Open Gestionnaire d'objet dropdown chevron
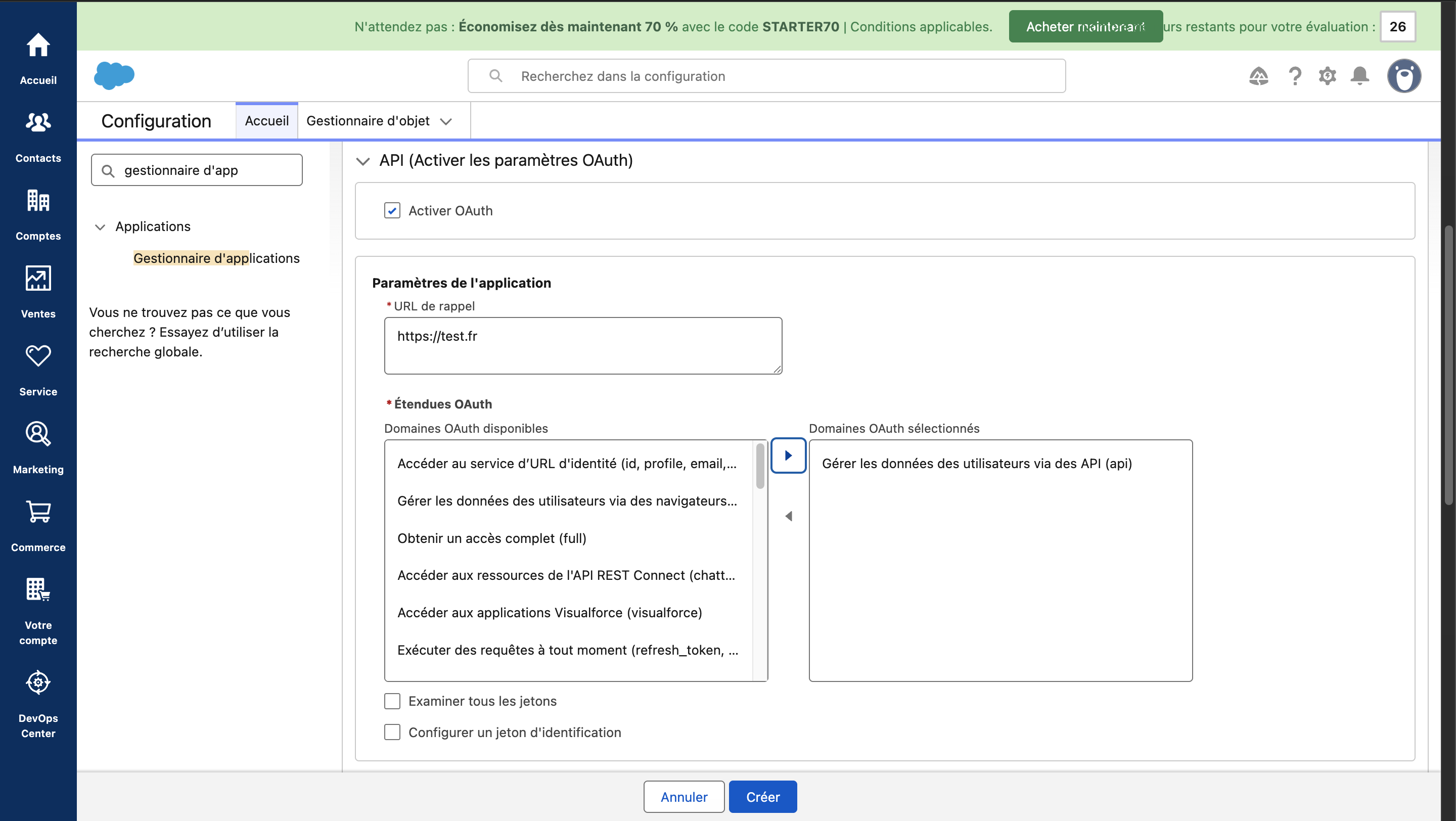Screen dimensions: 1456x821 point(446,121)
